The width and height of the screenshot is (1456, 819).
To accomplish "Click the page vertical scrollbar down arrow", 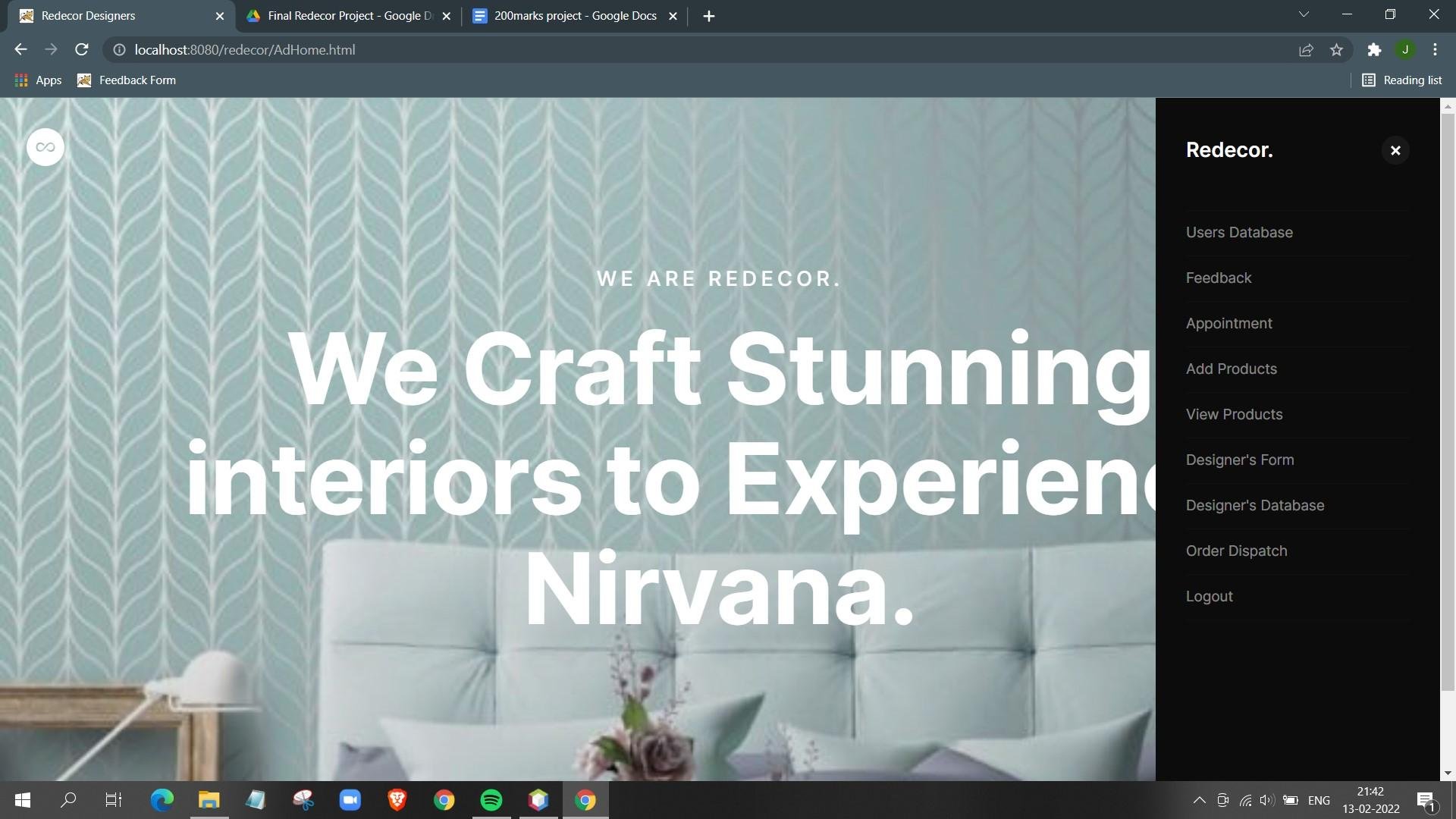I will pyautogui.click(x=1448, y=773).
